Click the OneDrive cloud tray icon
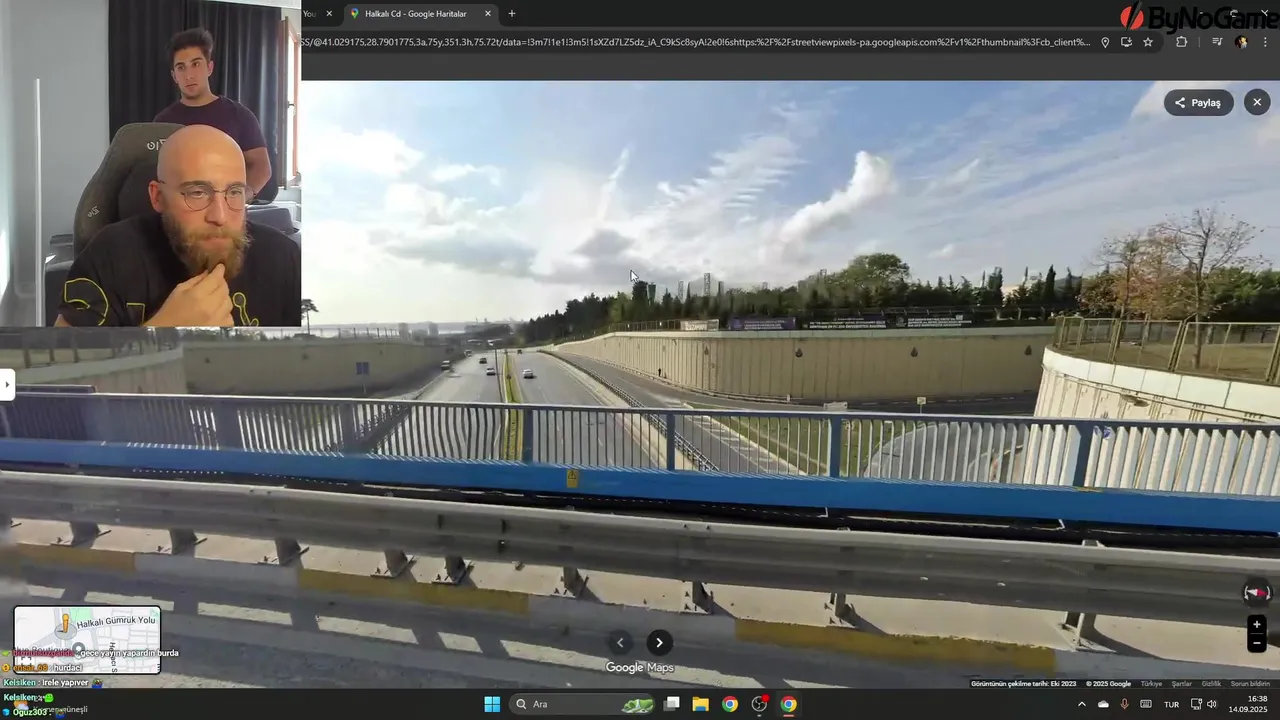1280x720 pixels. pos(1103,704)
